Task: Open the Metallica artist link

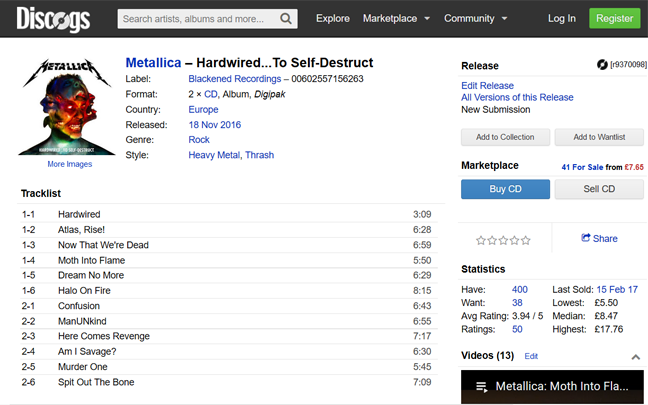Action: tap(153, 62)
